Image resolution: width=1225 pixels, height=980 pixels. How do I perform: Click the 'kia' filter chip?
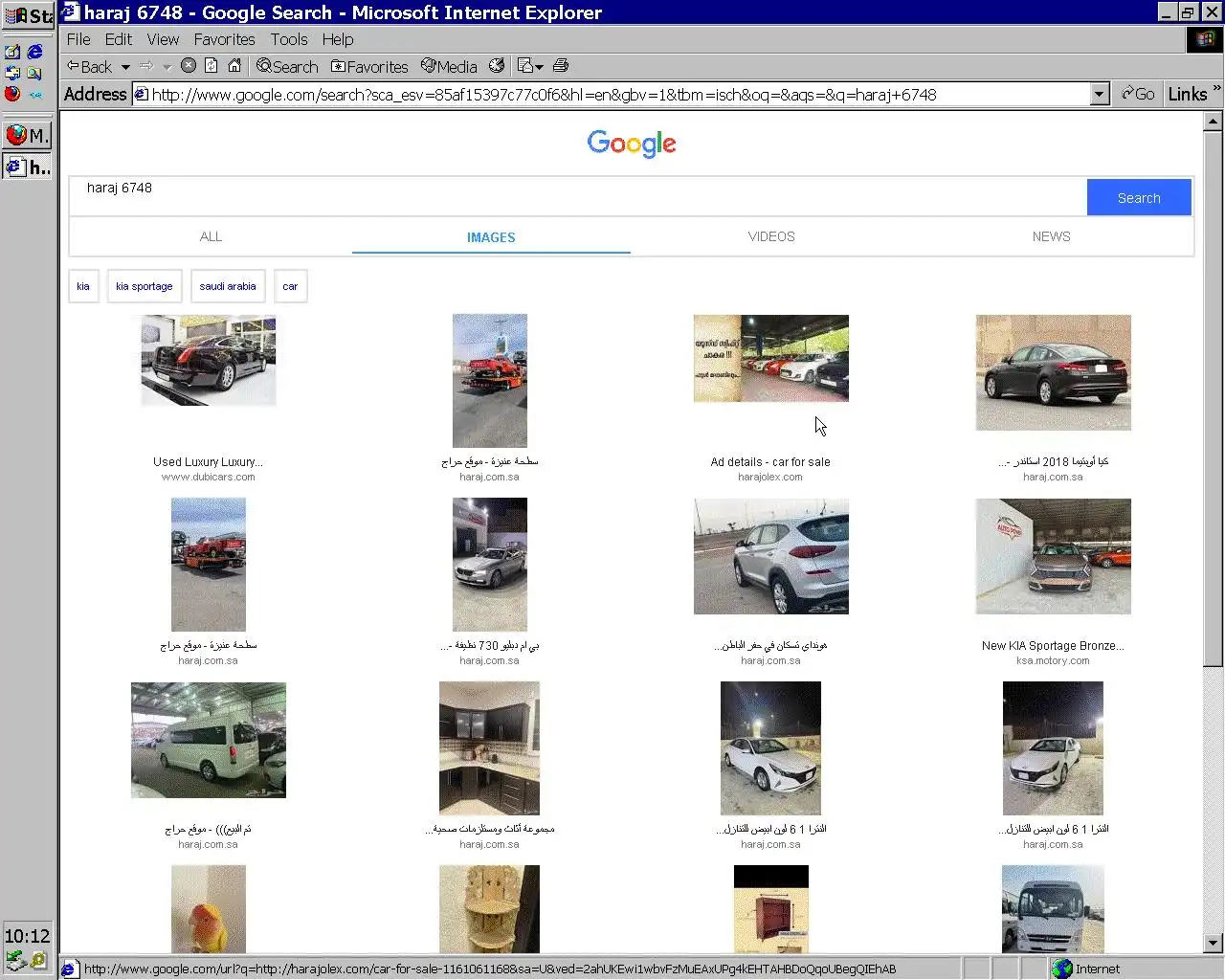coord(83,286)
